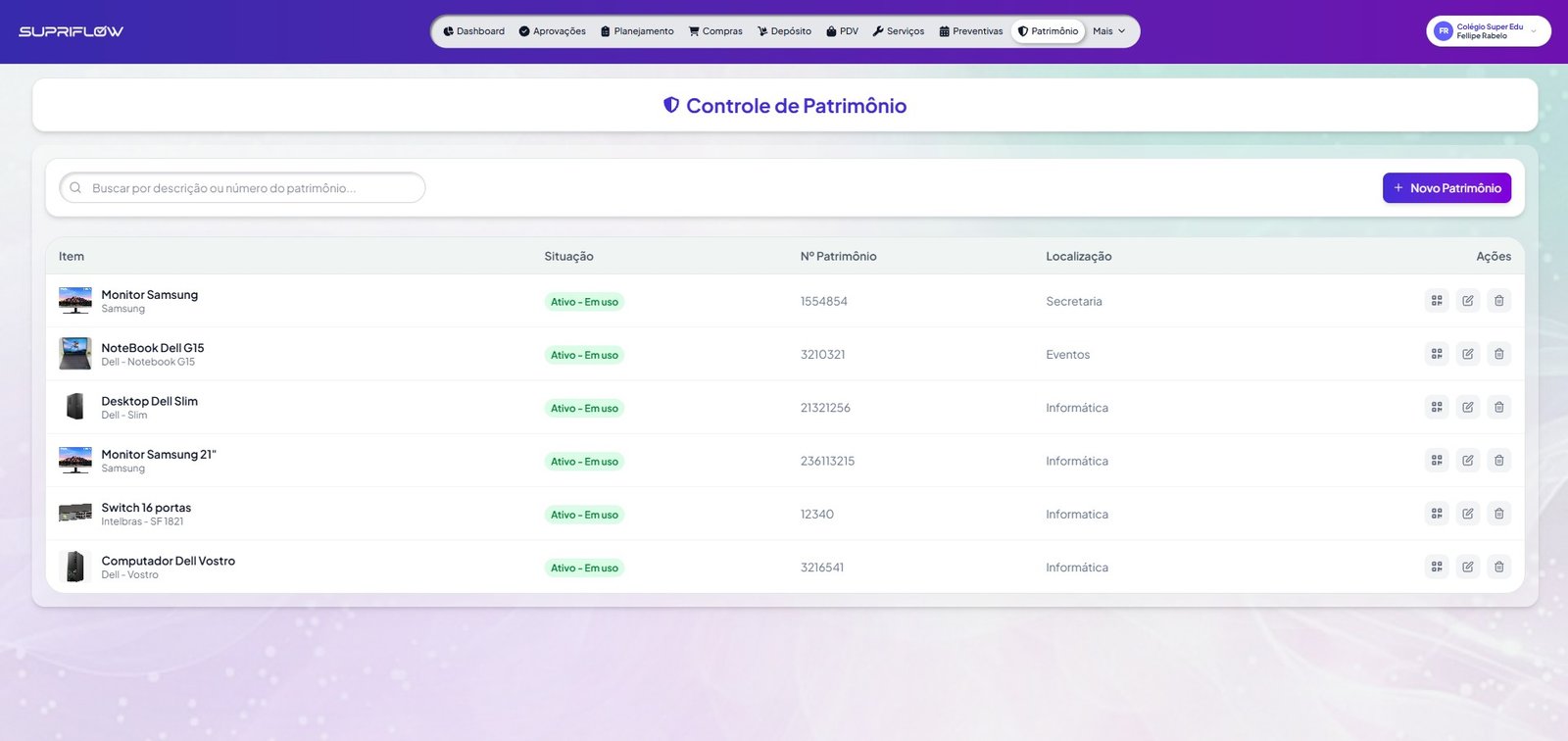Edit the Computador Dell Vostro record

click(x=1468, y=567)
